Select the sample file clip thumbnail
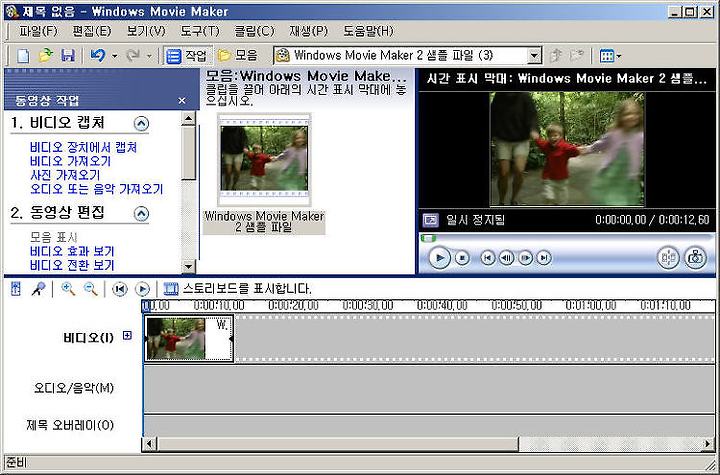Image resolution: width=720 pixels, height=475 pixels. click(x=264, y=159)
